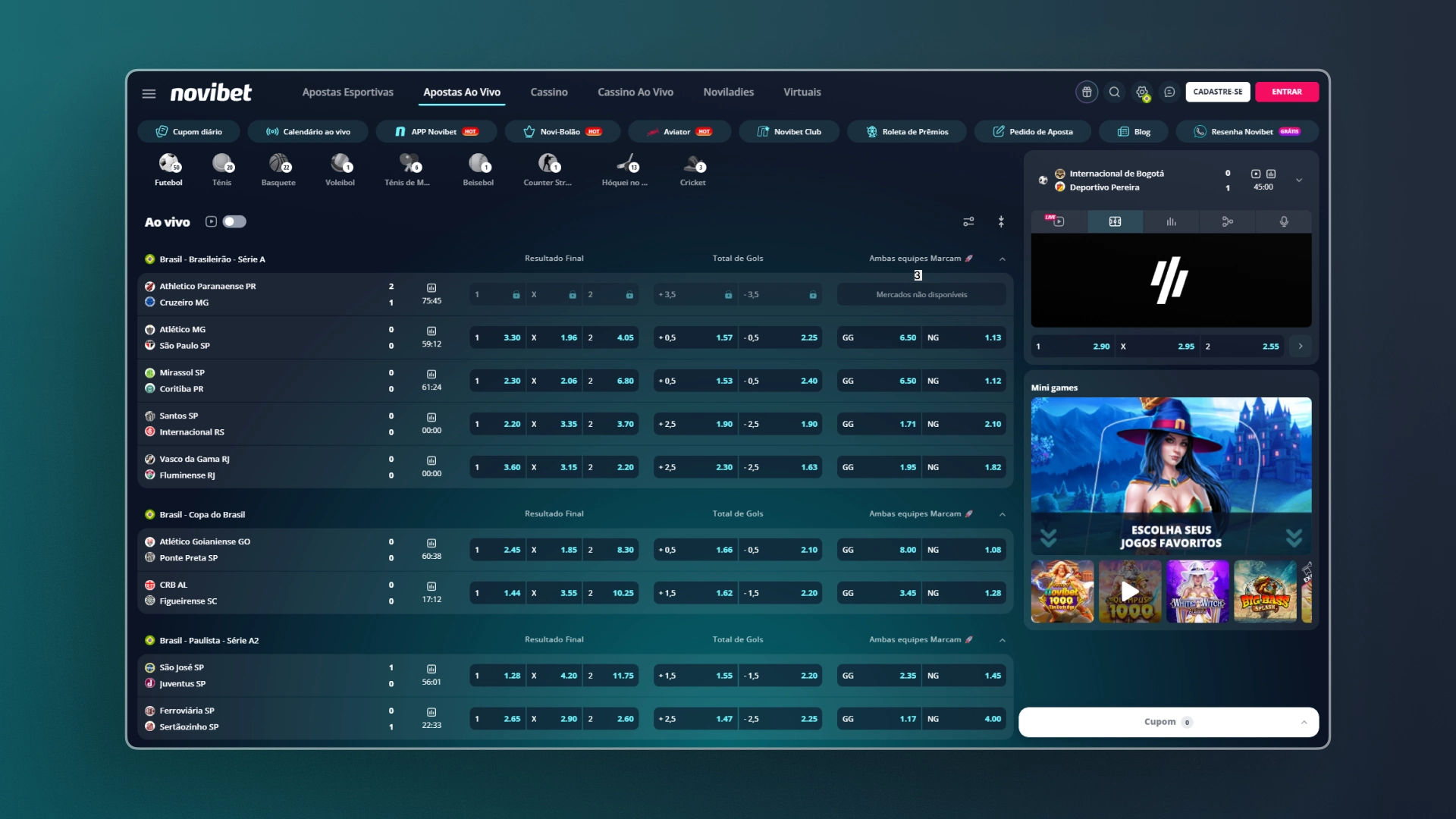This screenshot has height=819, width=1456.
Task: Expand the Cupom bet slip panel
Action: (1169, 722)
